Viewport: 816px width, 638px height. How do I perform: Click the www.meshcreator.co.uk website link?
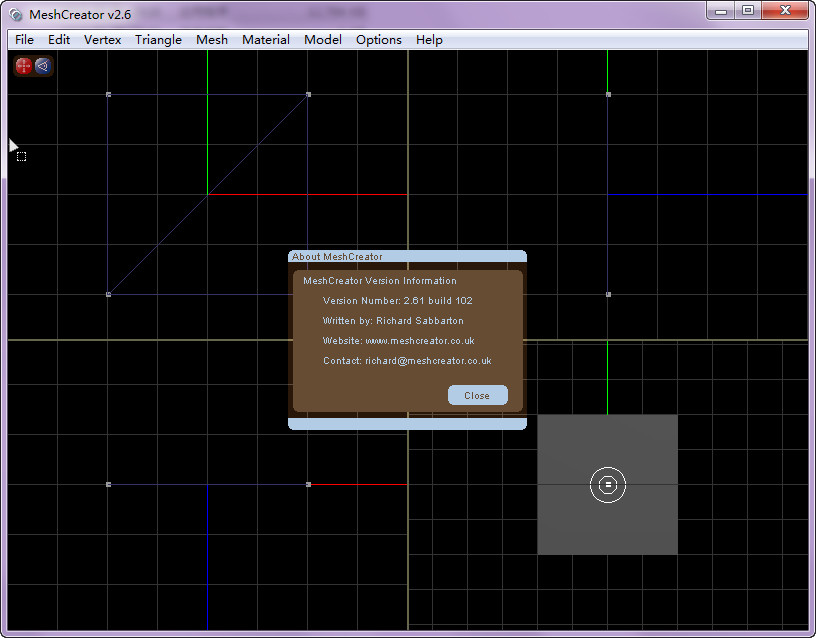pyautogui.click(x=419, y=341)
